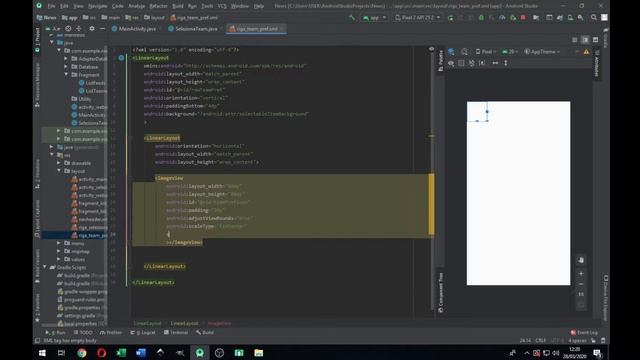Select MainActivity in the project tree
The image size is (640, 360).
point(89,115)
